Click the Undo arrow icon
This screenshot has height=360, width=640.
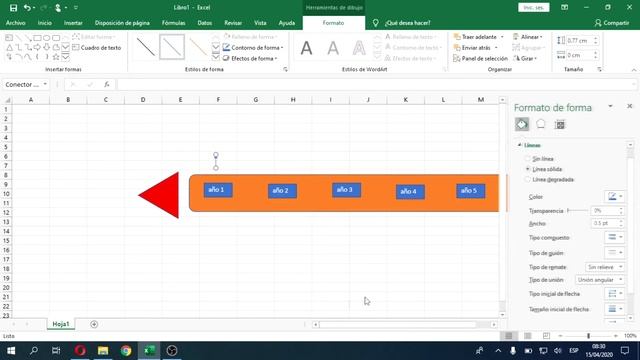click(27, 8)
